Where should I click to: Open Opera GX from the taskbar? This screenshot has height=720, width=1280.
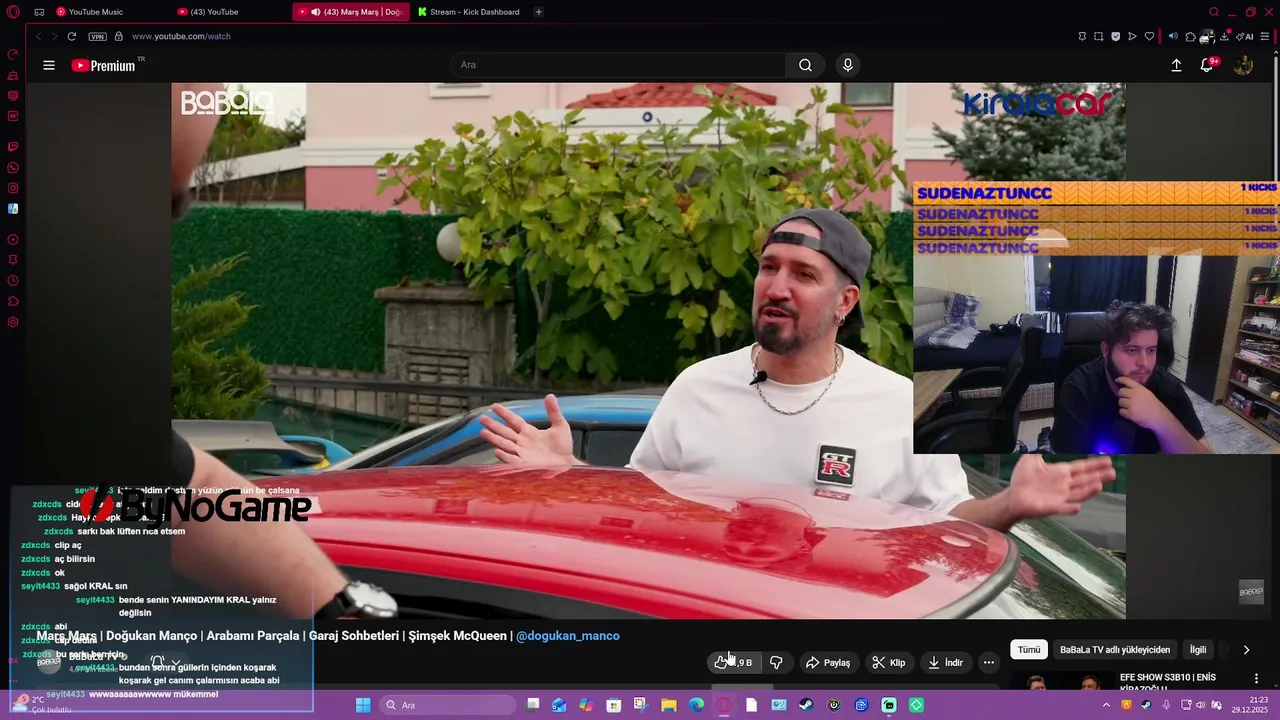724,705
